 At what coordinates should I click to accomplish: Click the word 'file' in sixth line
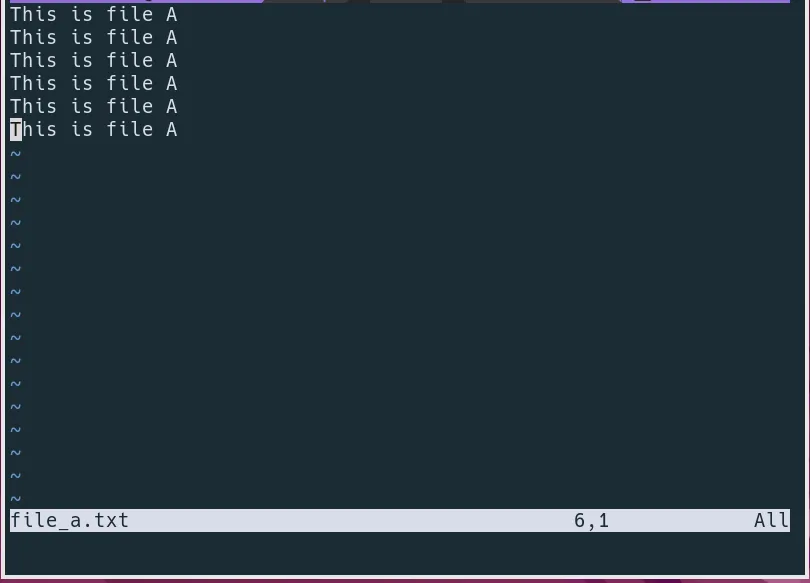(130, 129)
